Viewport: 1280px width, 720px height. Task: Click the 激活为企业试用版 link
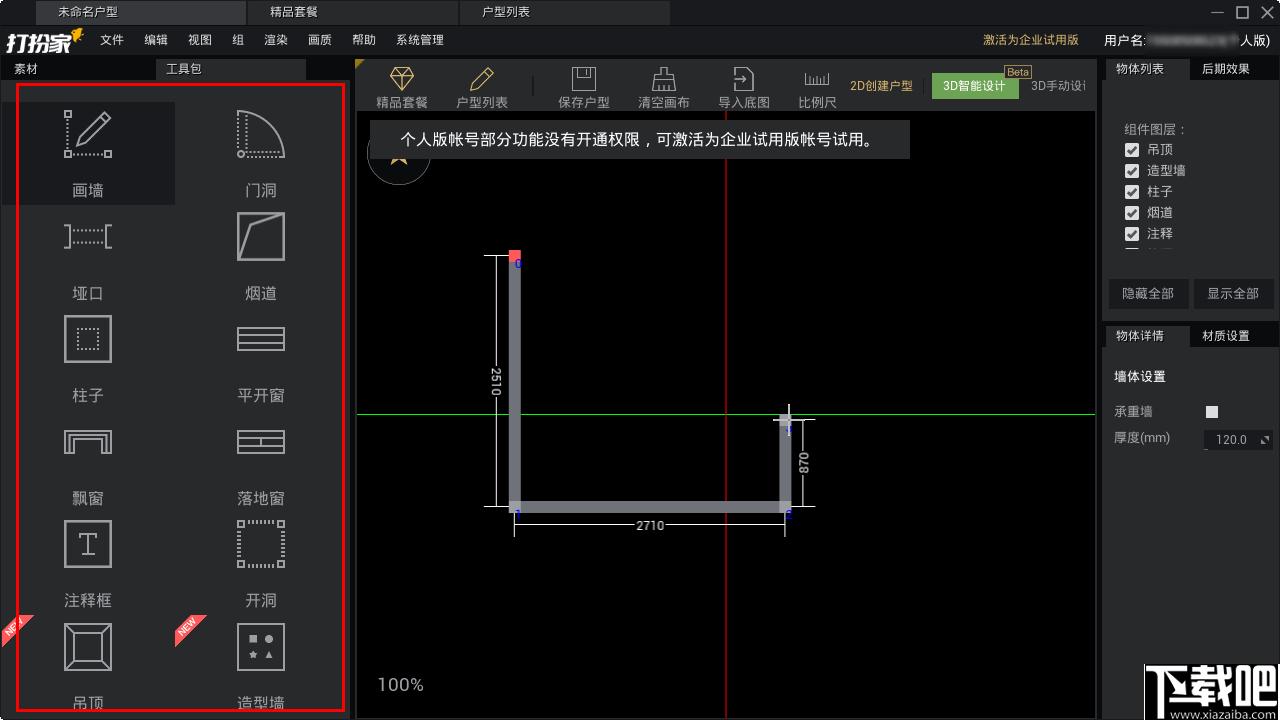pyautogui.click(x=1031, y=40)
